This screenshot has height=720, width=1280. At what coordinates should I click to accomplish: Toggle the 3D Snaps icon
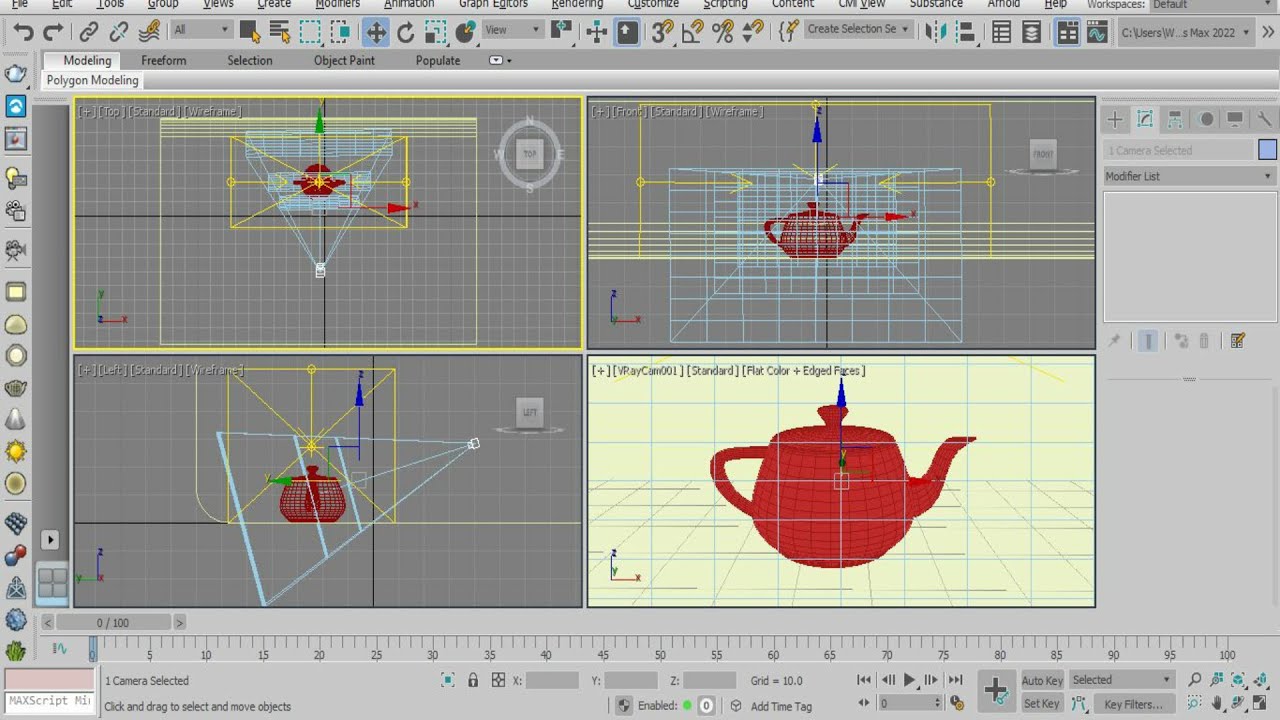click(662, 32)
